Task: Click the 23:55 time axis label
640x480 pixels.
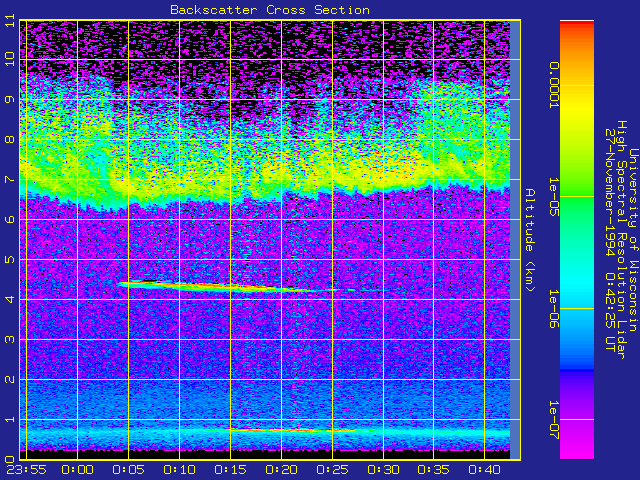Action: (27, 470)
